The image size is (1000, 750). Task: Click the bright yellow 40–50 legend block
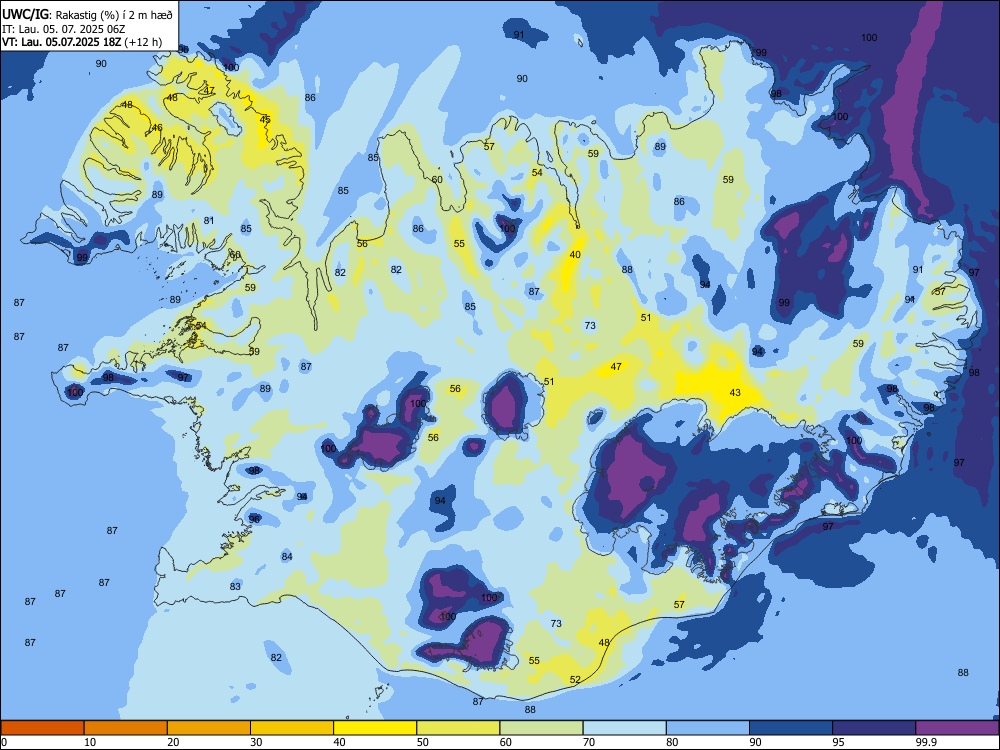click(x=375, y=728)
